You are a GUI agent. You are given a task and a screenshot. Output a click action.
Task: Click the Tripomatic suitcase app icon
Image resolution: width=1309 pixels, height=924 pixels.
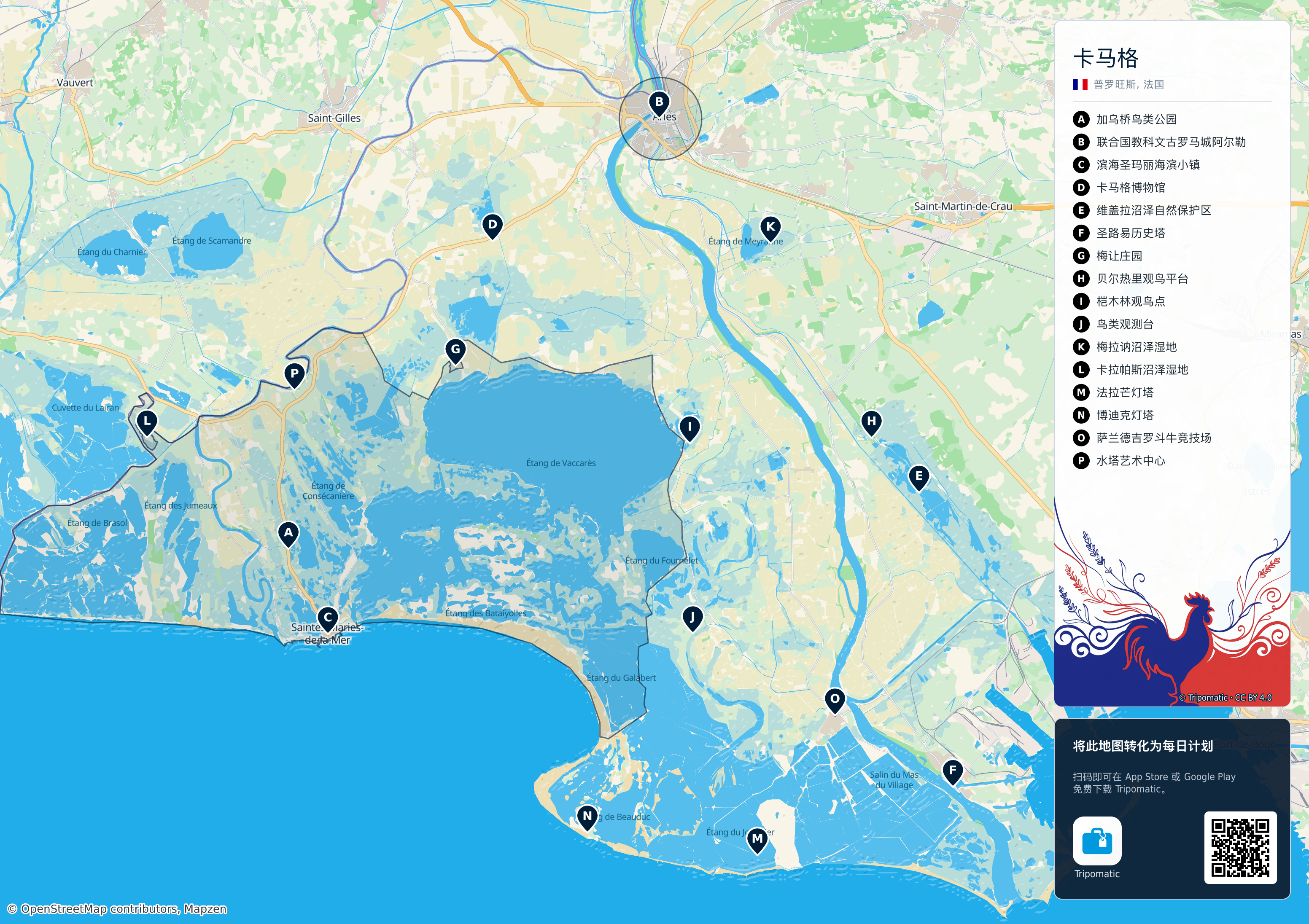pos(1097,841)
